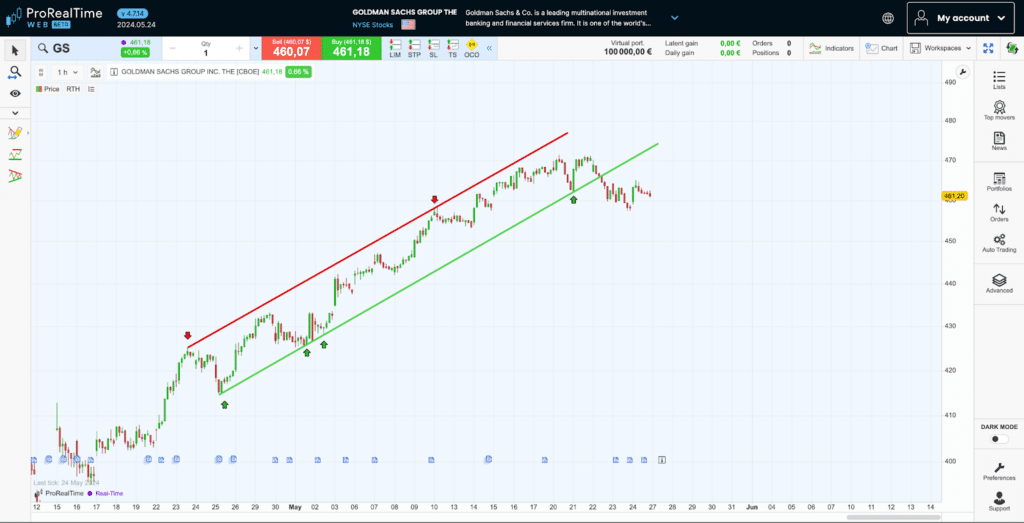Open the Support page
Viewport: 1024px width, 523px height.
pos(999,501)
